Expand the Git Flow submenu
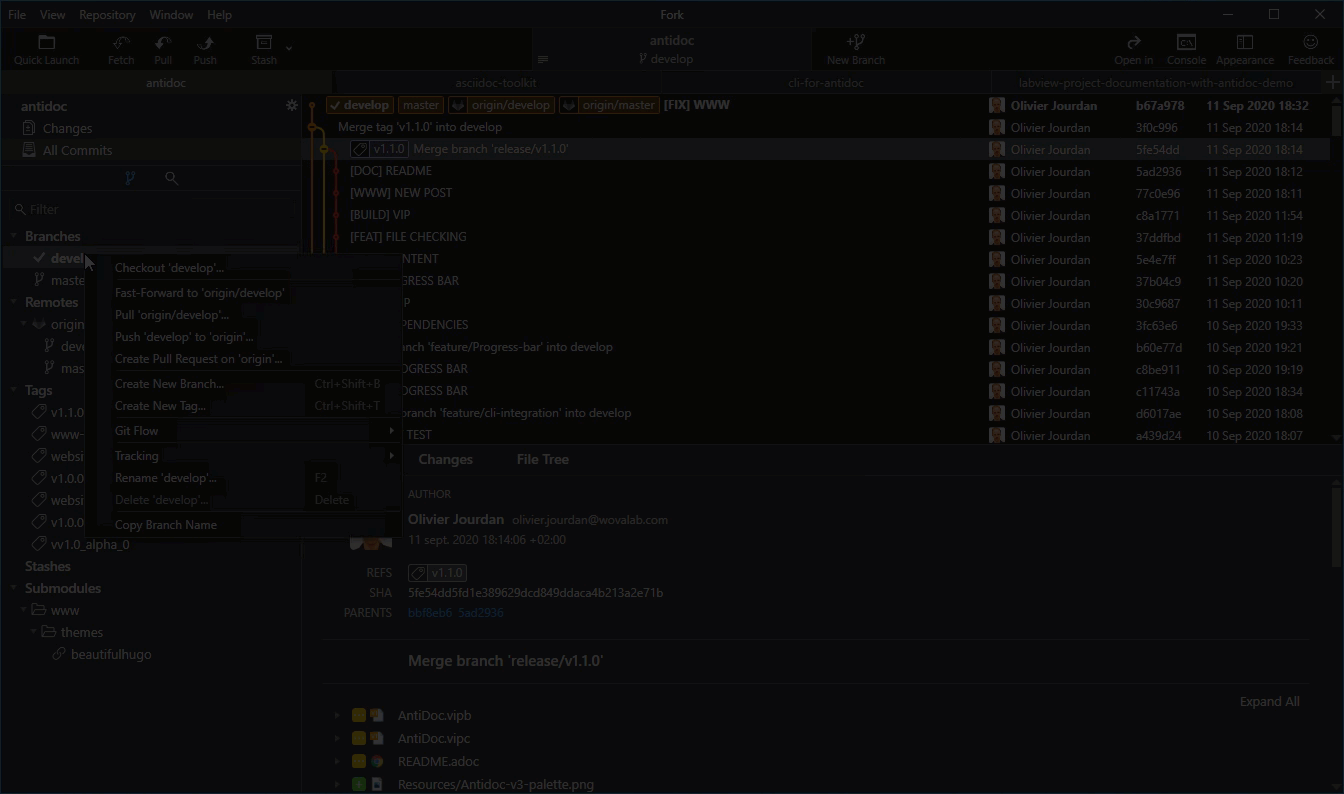1344x794 pixels. click(242, 431)
